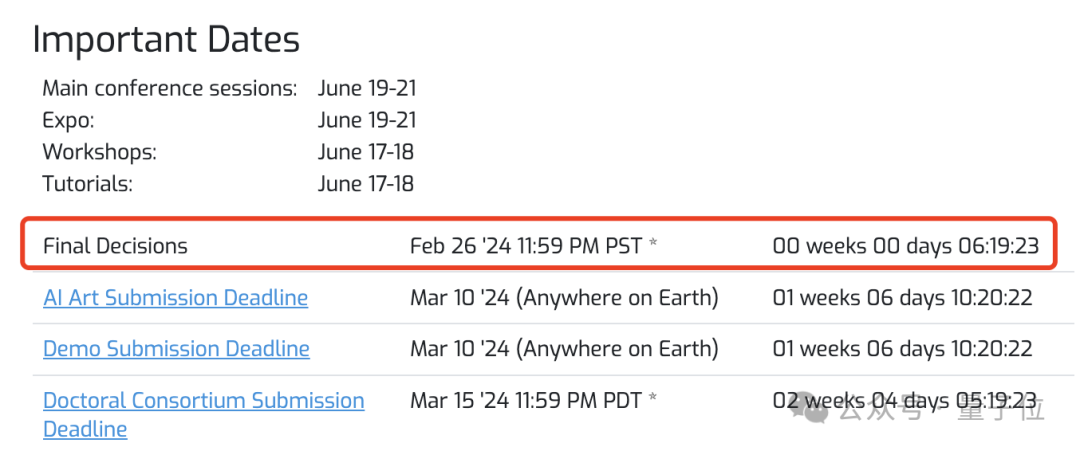Screen dimensions: 1080x451
Task: Click the Main conference sessions label
Action: [x=169, y=88]
